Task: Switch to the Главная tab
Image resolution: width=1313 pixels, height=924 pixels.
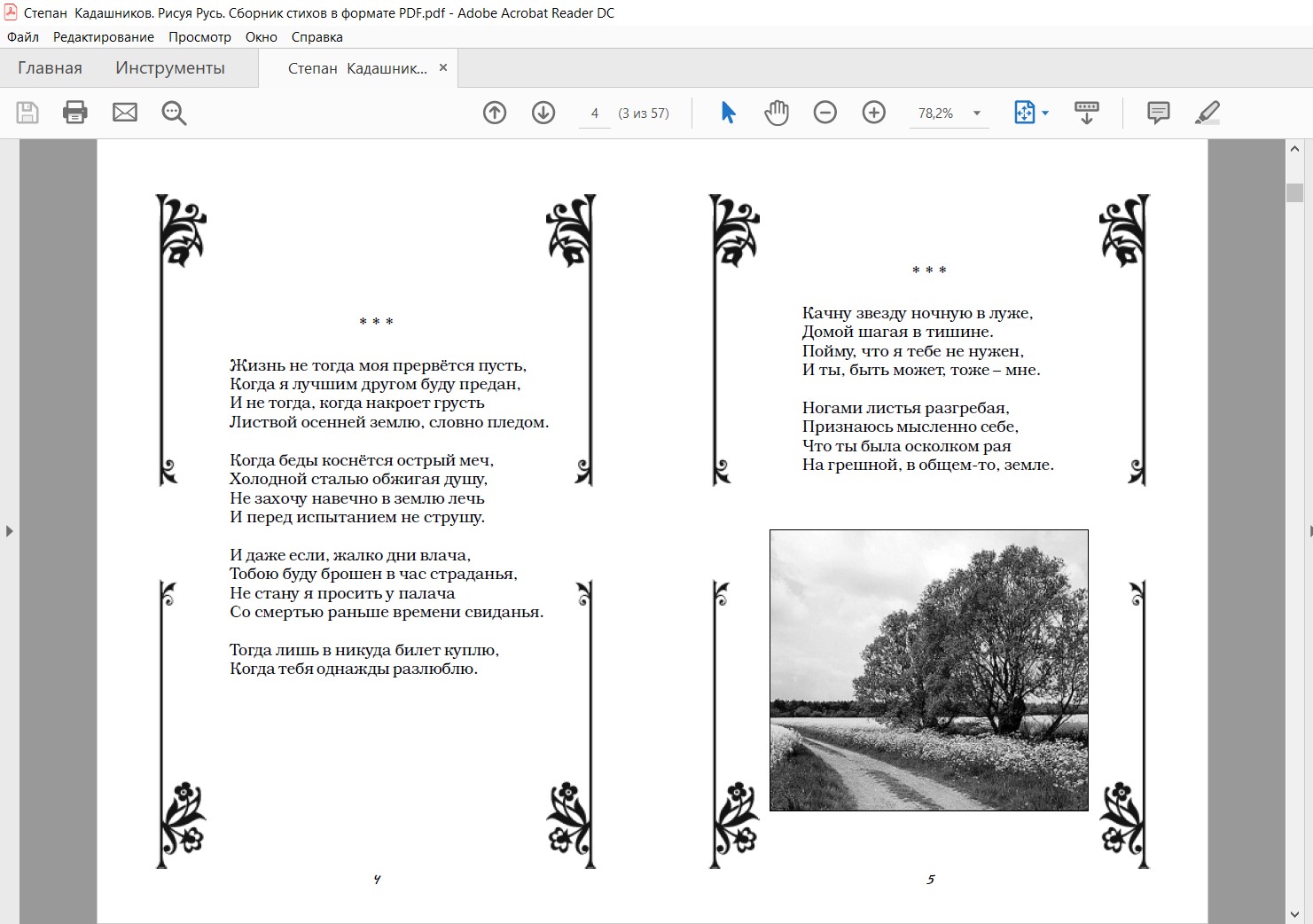Action: tap(50, 68)
